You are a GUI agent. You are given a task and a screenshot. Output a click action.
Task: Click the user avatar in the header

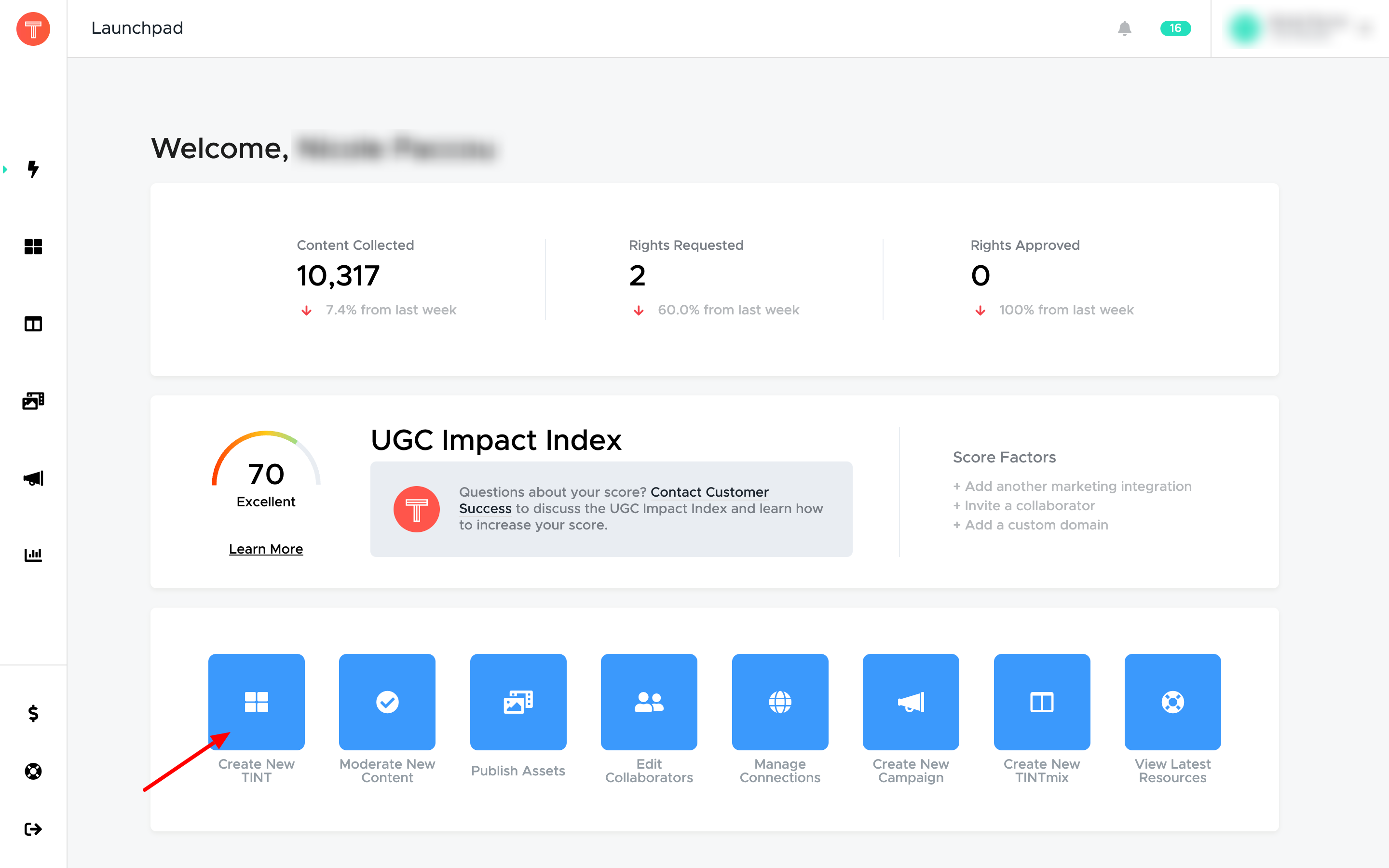[x=1244, y=28]
